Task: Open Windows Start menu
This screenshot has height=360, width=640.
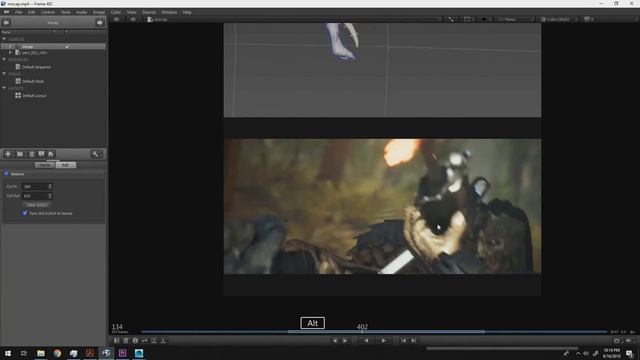Action: [x=8, y=353]
